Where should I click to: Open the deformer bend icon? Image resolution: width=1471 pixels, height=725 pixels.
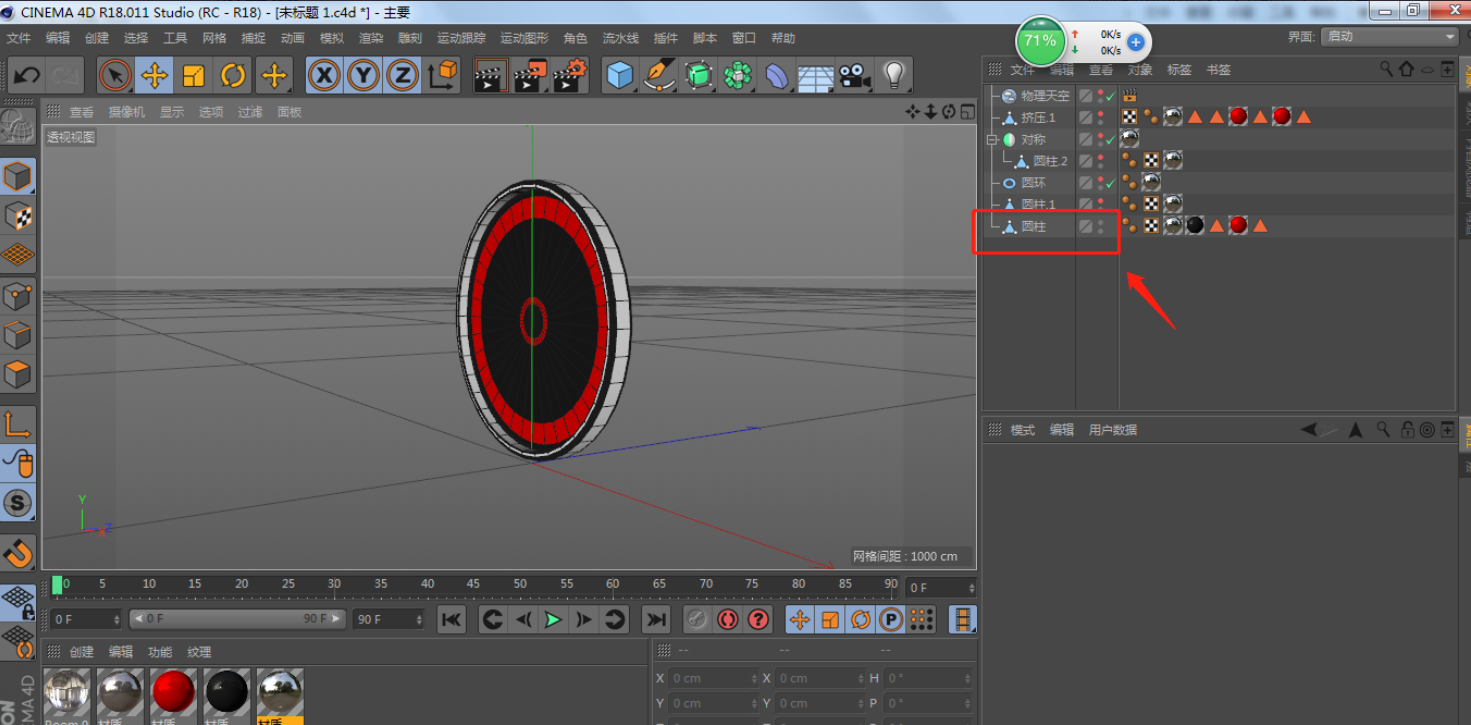tap(777, 75)
